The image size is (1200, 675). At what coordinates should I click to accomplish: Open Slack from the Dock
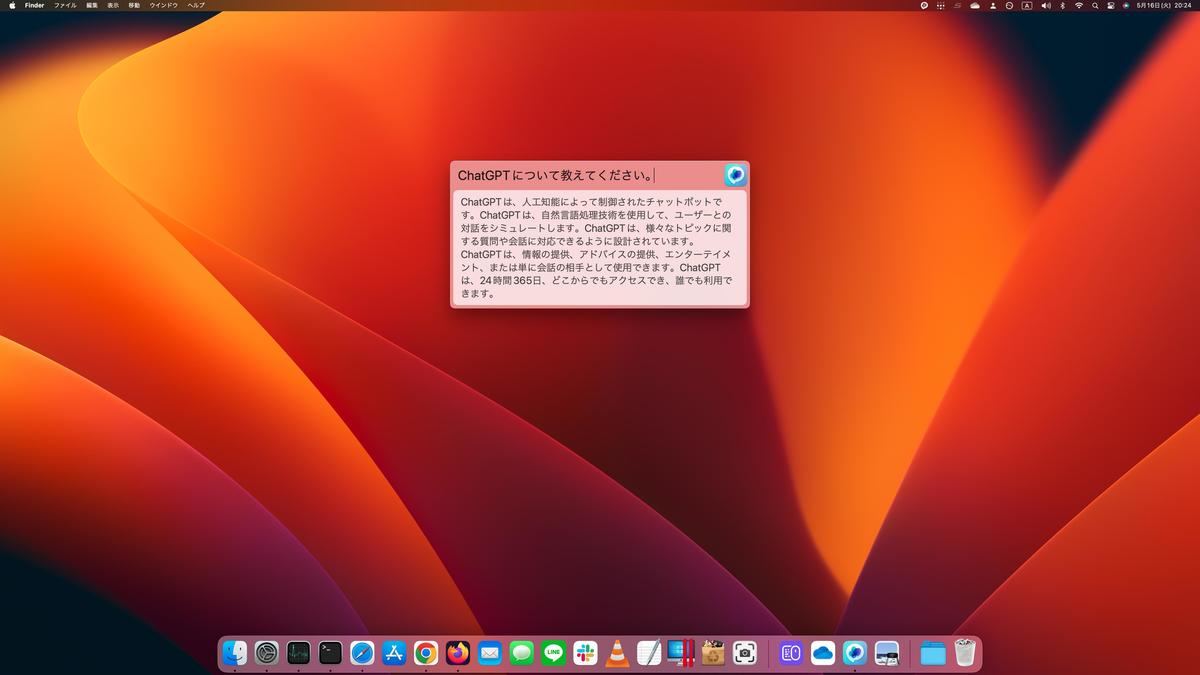point(585,653)
